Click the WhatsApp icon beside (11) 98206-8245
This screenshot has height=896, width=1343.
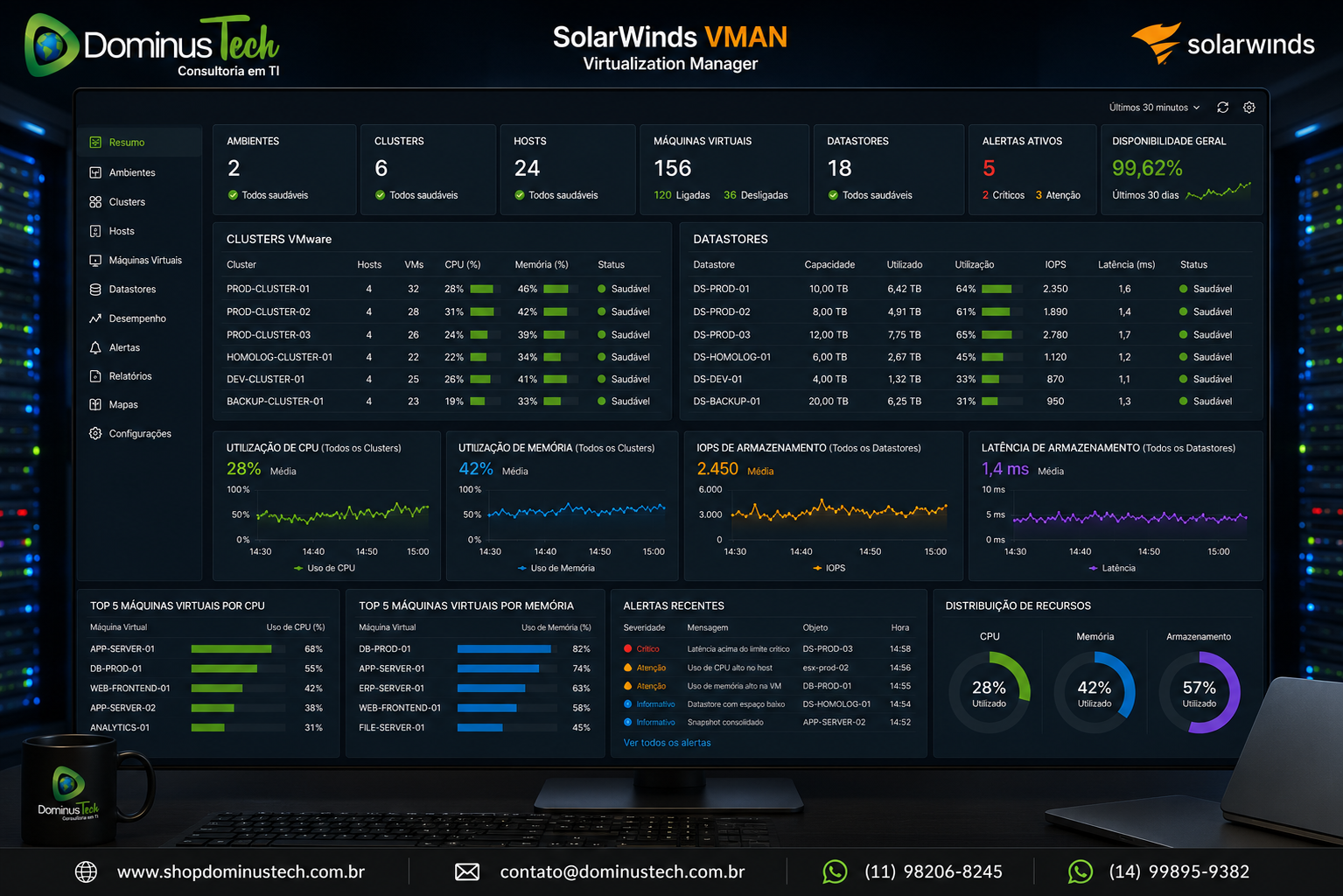(x=835, y=871)
